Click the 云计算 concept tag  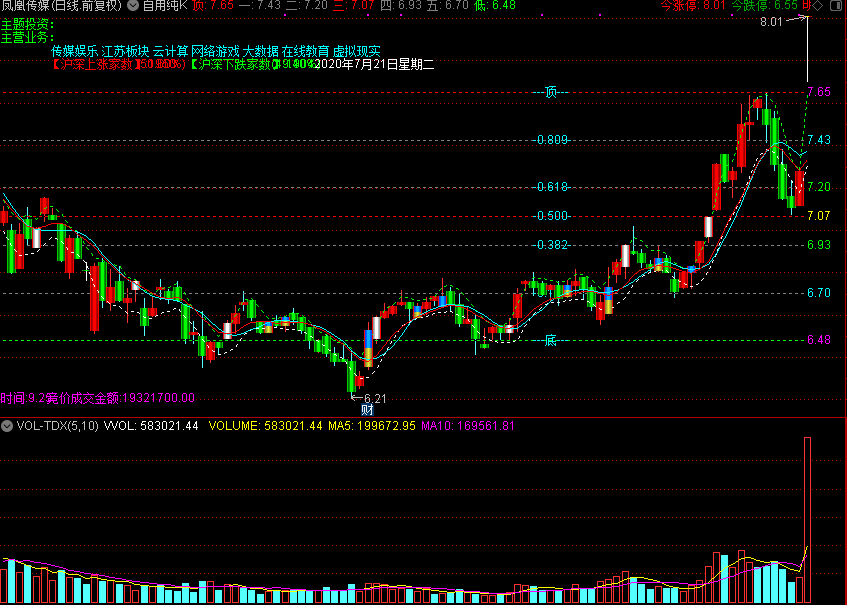tap(170, 51)
